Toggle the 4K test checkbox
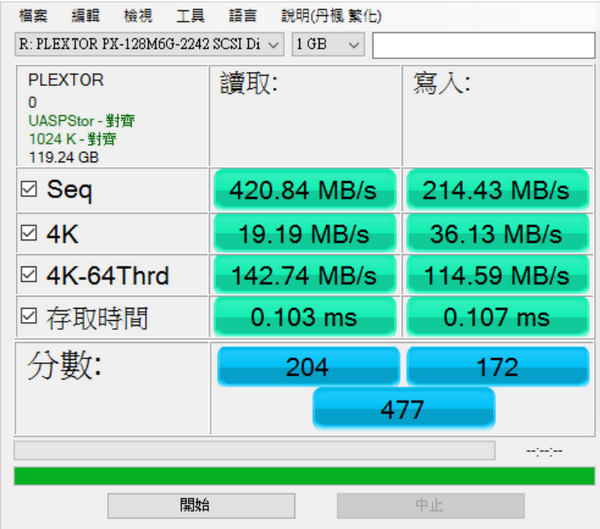Screen dimensions: 600x529 pos(29,233)
